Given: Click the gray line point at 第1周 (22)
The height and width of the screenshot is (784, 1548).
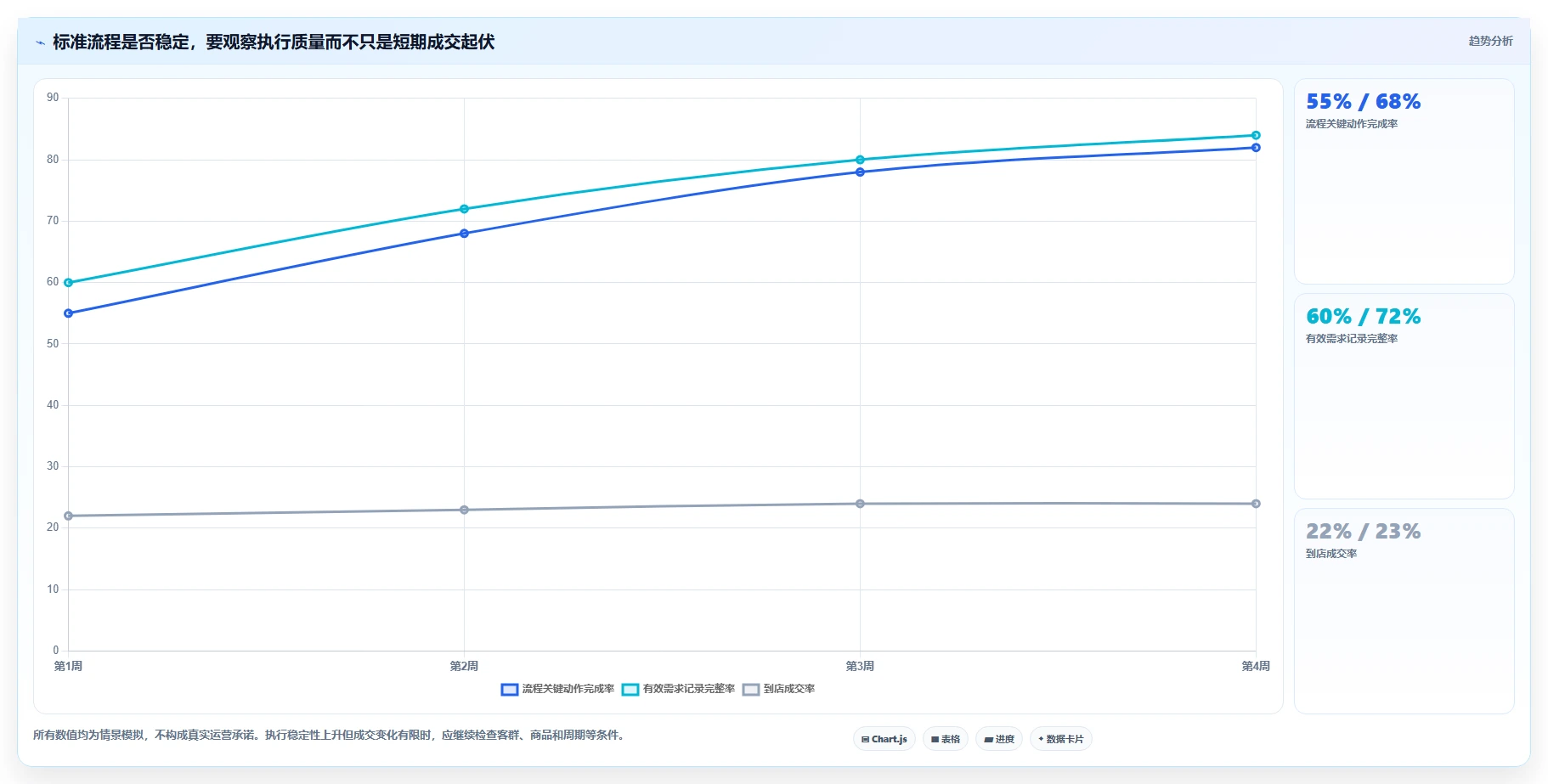Looking at the screenshot, I should (69, 516).
